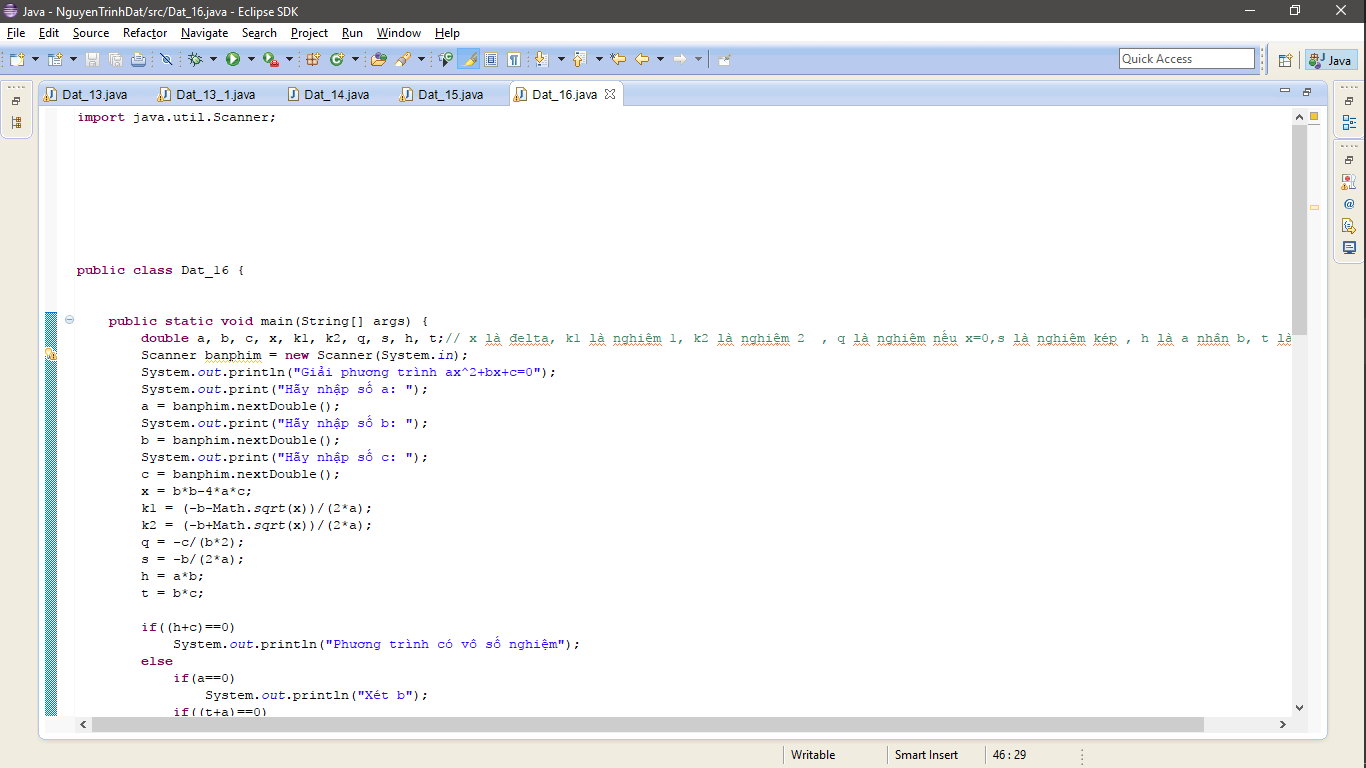Open the Next Annotation dropdown arrow

coord(561,59)
